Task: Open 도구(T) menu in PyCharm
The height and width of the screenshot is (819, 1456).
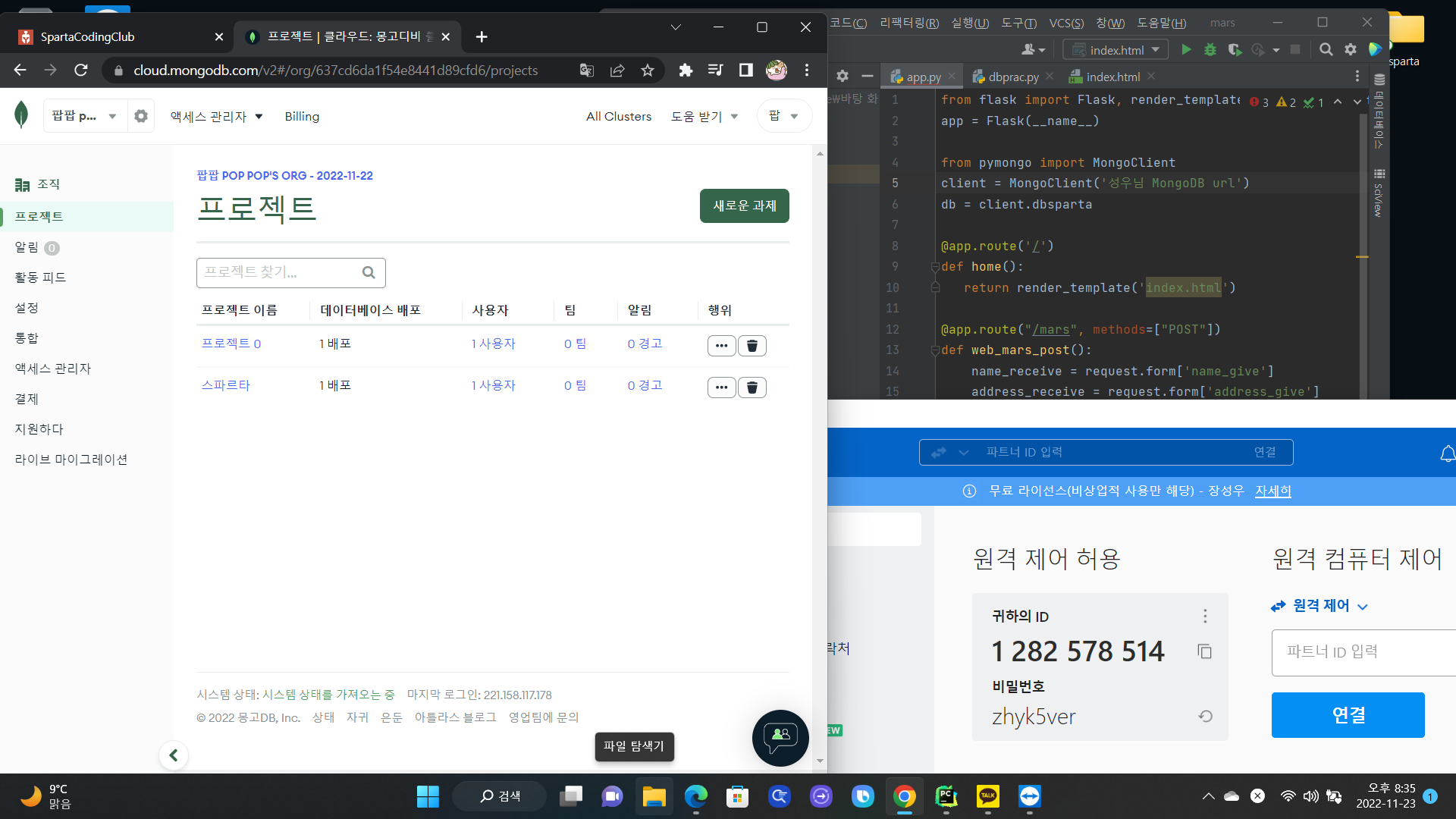Action: pyautogui.click(x=1018, y=23)
